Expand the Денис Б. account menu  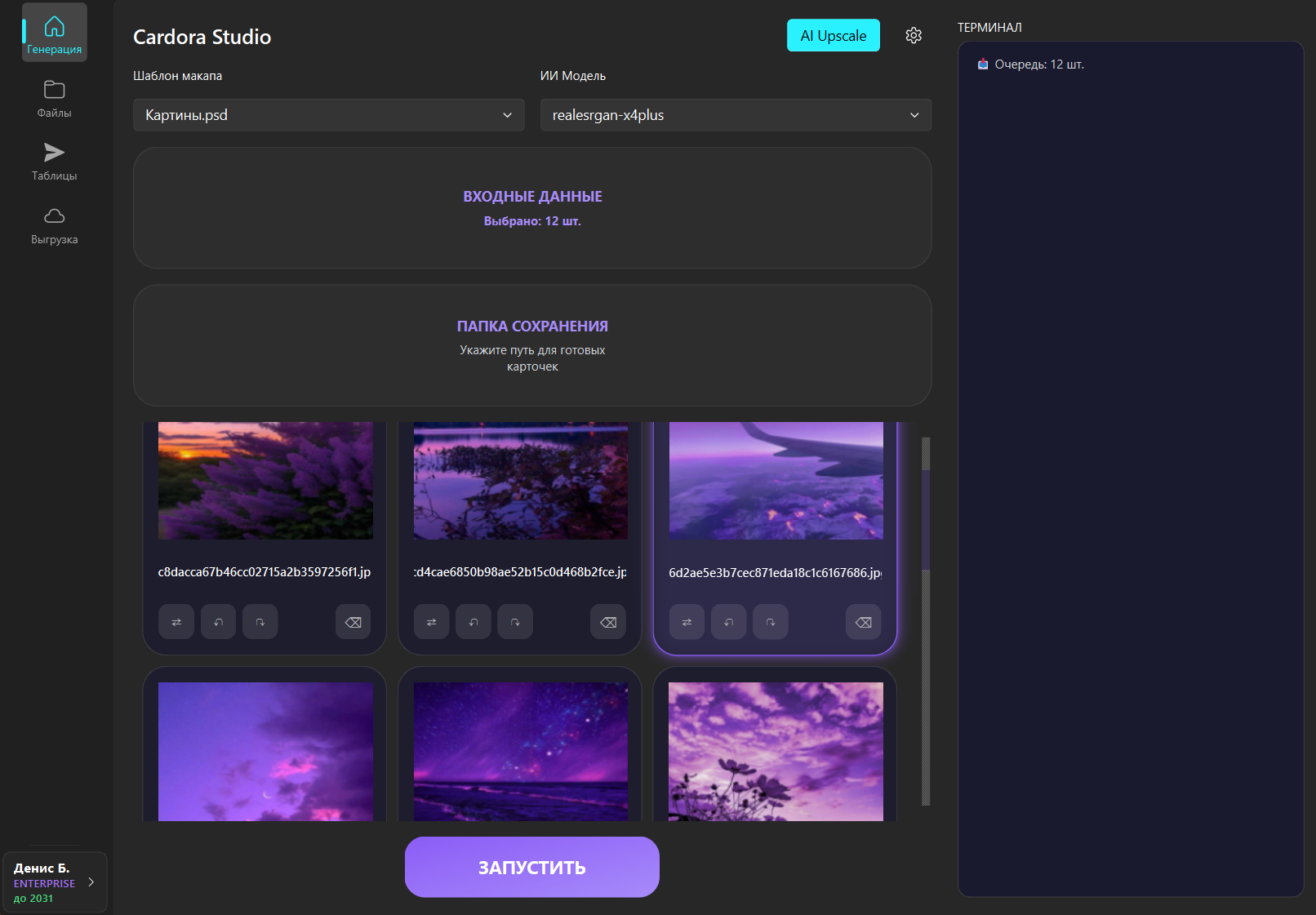(x=55, y=882)
